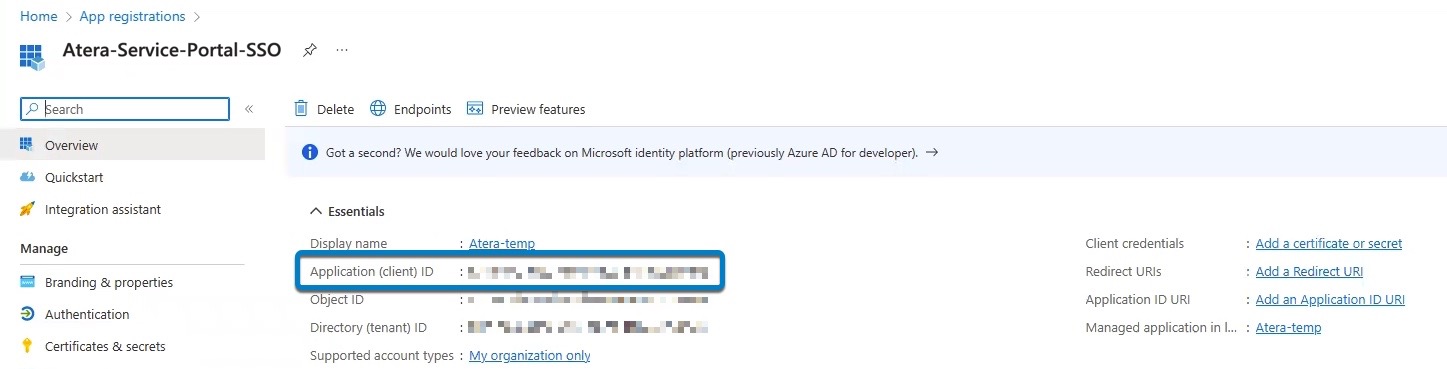The image size is (1447, 369).
Task: Click the Delete trash icon
Action: 300,109
